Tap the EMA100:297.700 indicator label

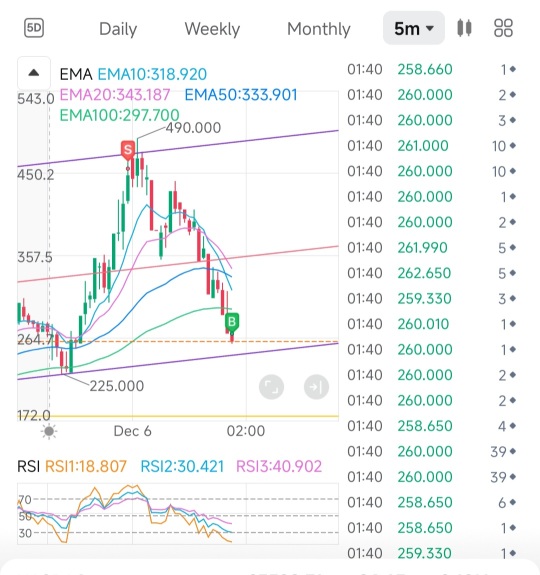click(x=119, y=116)
